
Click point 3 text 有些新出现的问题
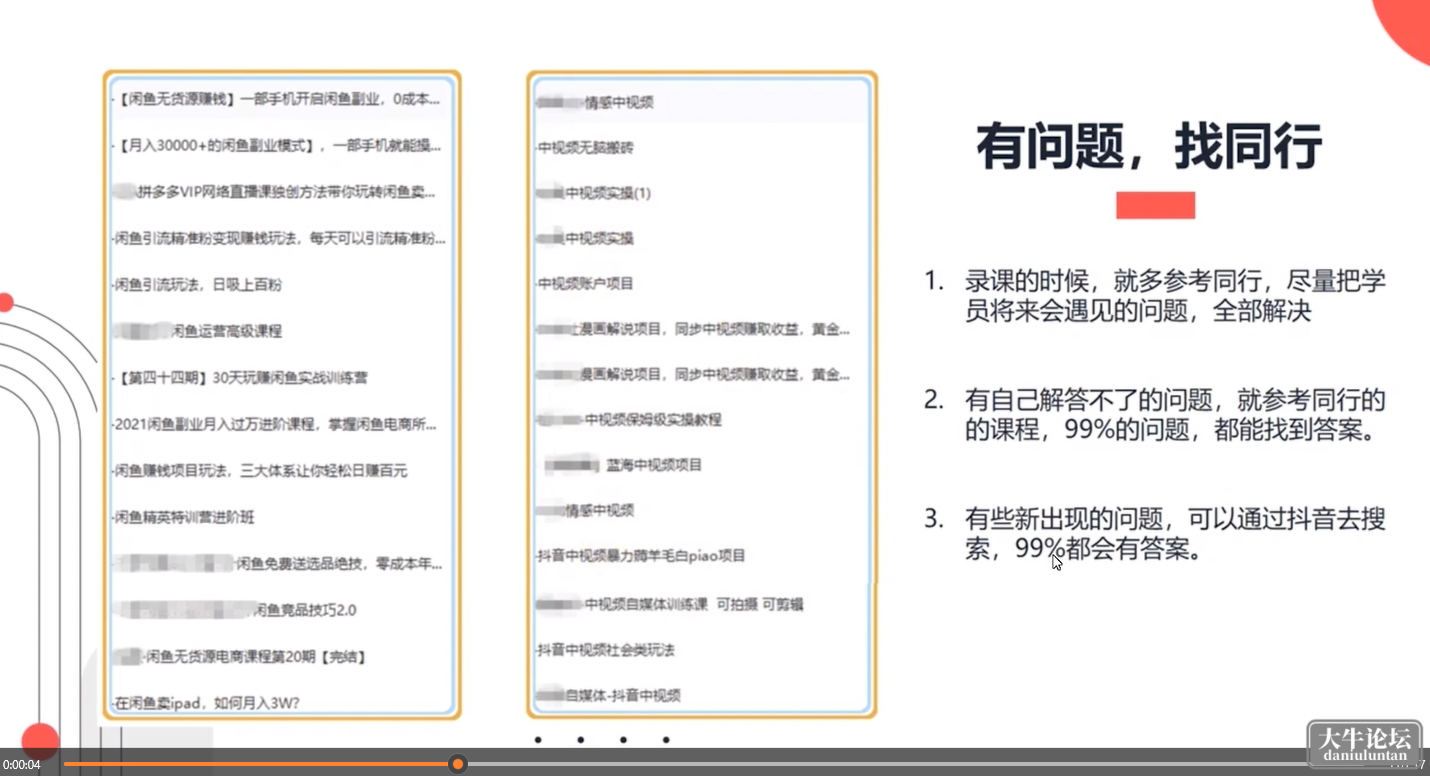[1175, 534]
